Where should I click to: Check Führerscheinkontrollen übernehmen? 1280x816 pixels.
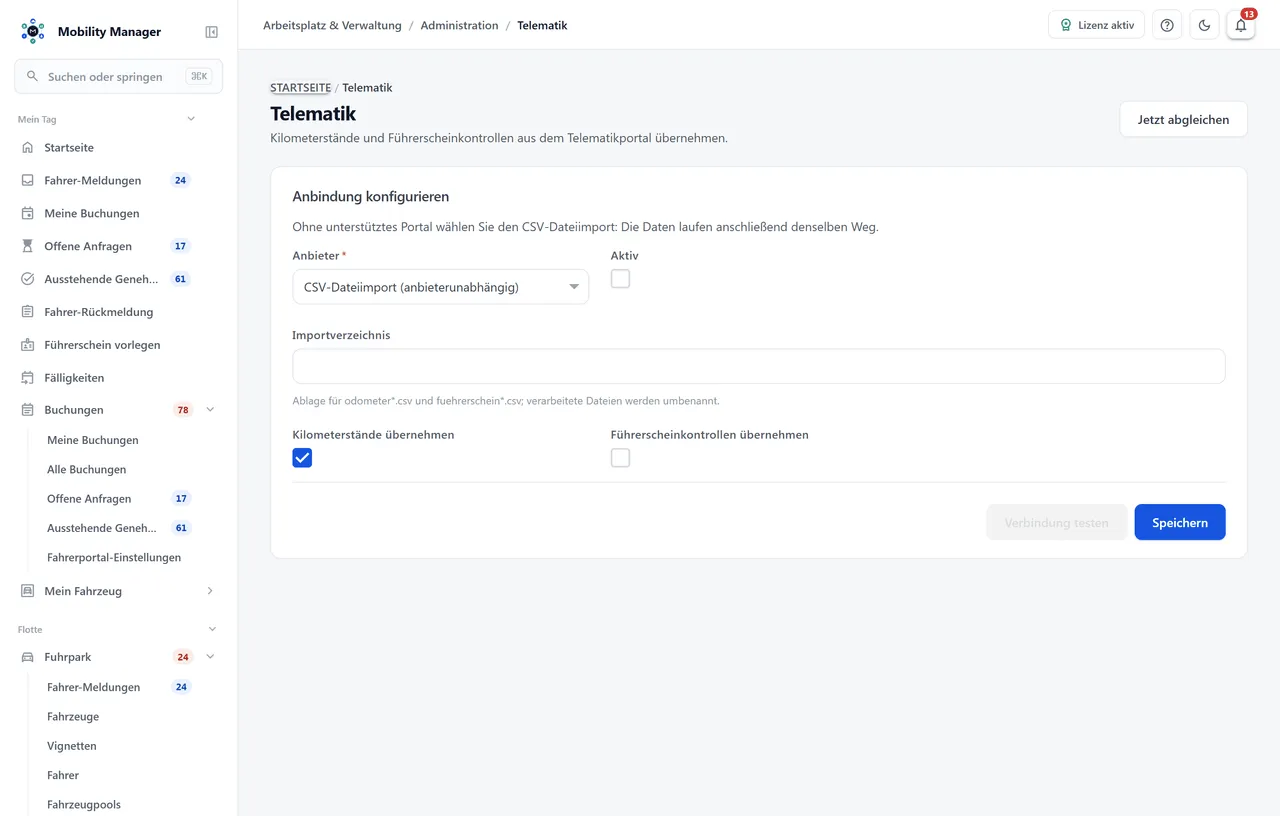point(620,458)
